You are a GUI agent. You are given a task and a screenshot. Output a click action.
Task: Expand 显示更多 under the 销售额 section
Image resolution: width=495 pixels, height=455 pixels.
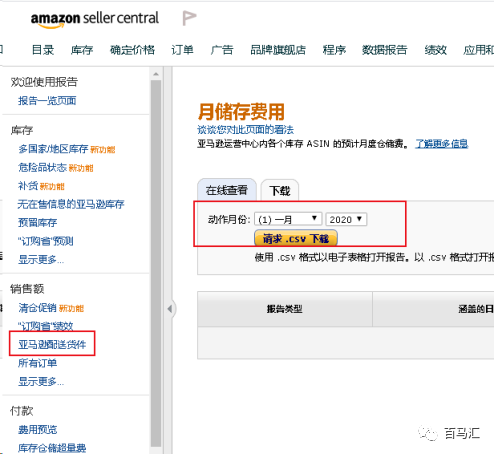click(x=41, y=381)
